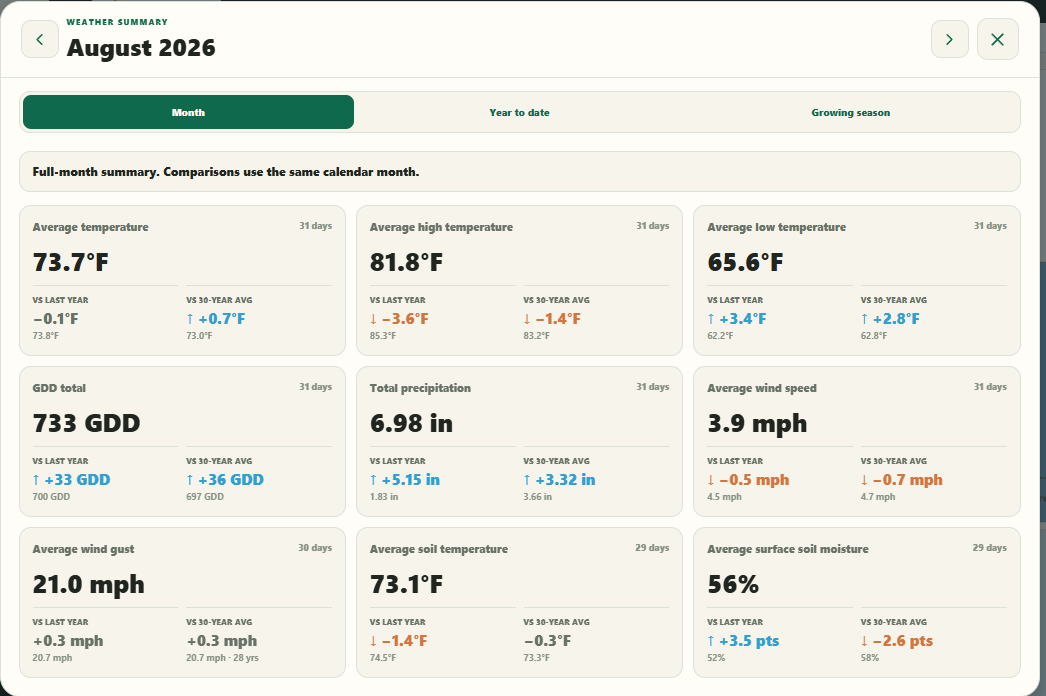Viewport: 1046px width, 696px height.
Task: Click the −3.6°F vs last year value
Action: click(x=399, y=319)
